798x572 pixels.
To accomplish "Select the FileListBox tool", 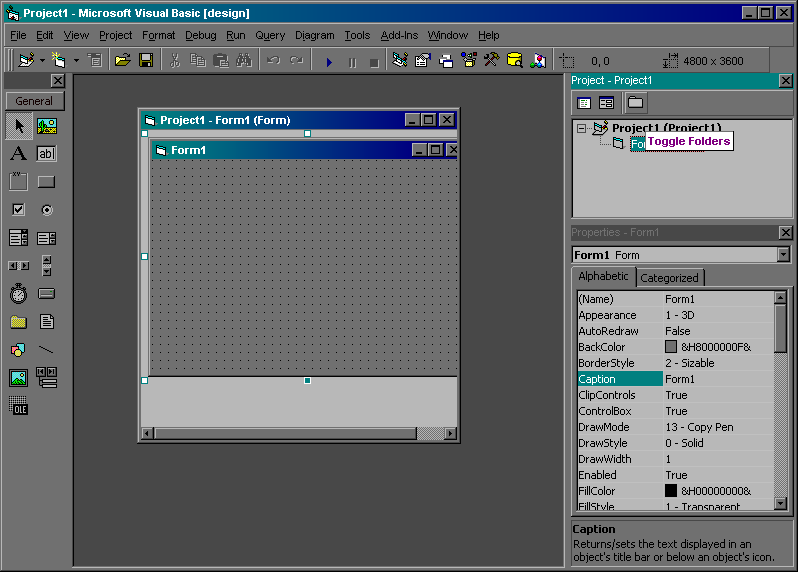I will 46,321.
